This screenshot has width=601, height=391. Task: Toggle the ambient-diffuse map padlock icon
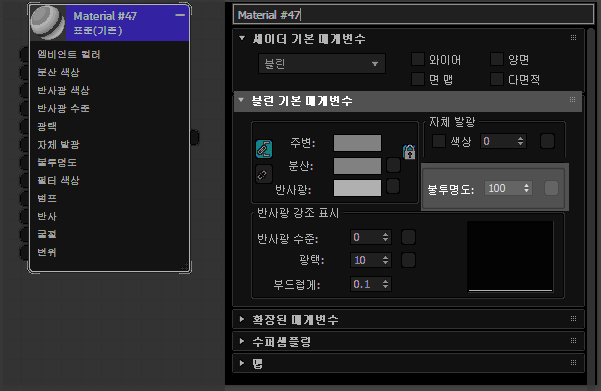click(x=409, y=152)
